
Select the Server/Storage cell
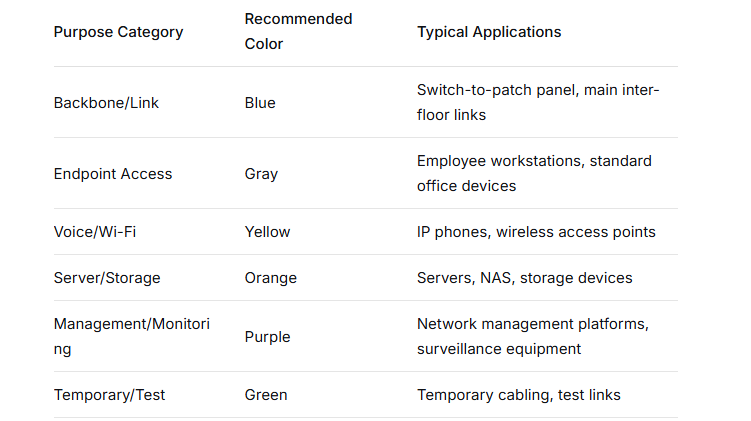pyautogui.click(x=107, y=278)
